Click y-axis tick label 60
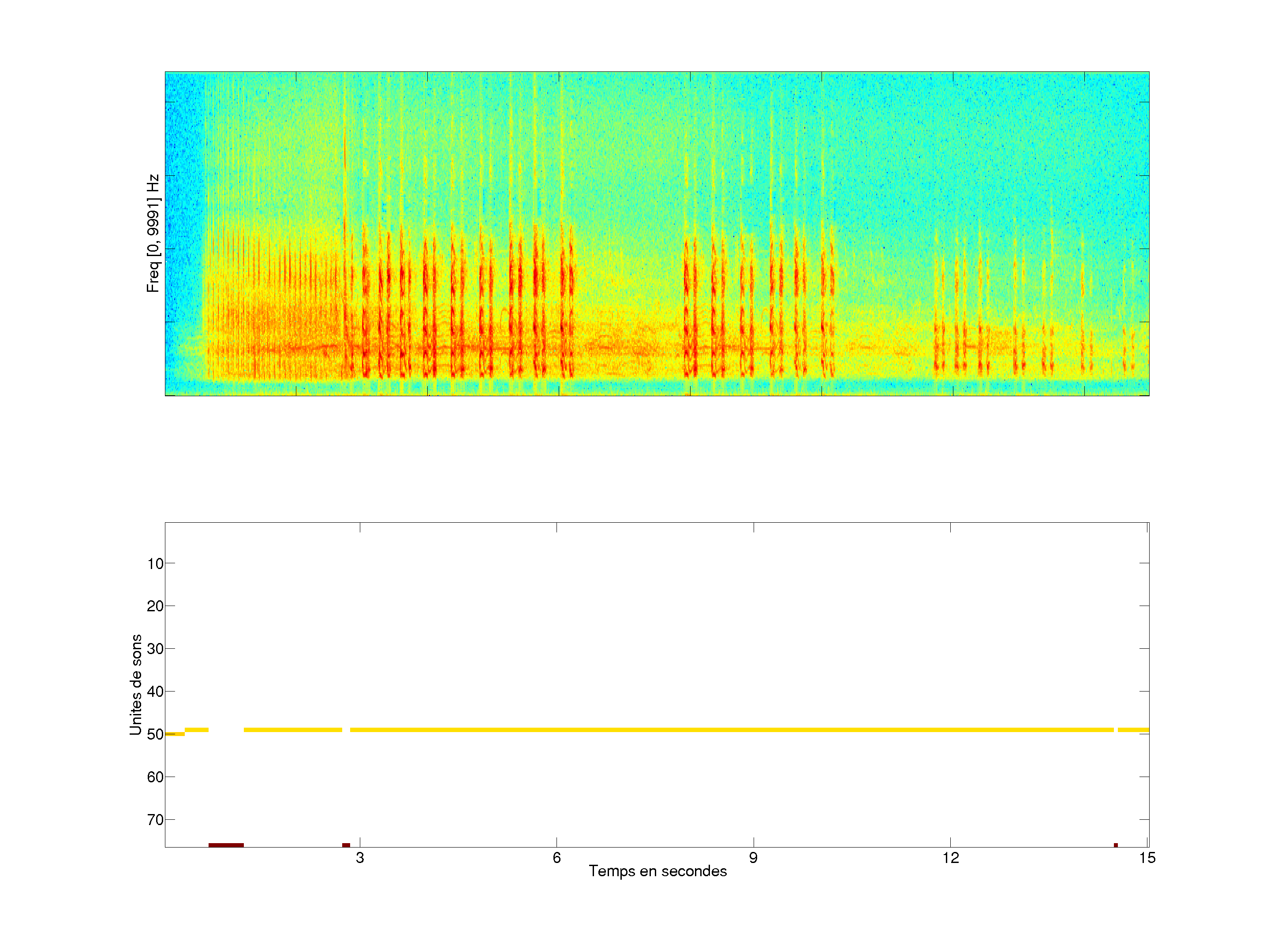Screen dimensions: 1270x952 click(x=155, y=777)
